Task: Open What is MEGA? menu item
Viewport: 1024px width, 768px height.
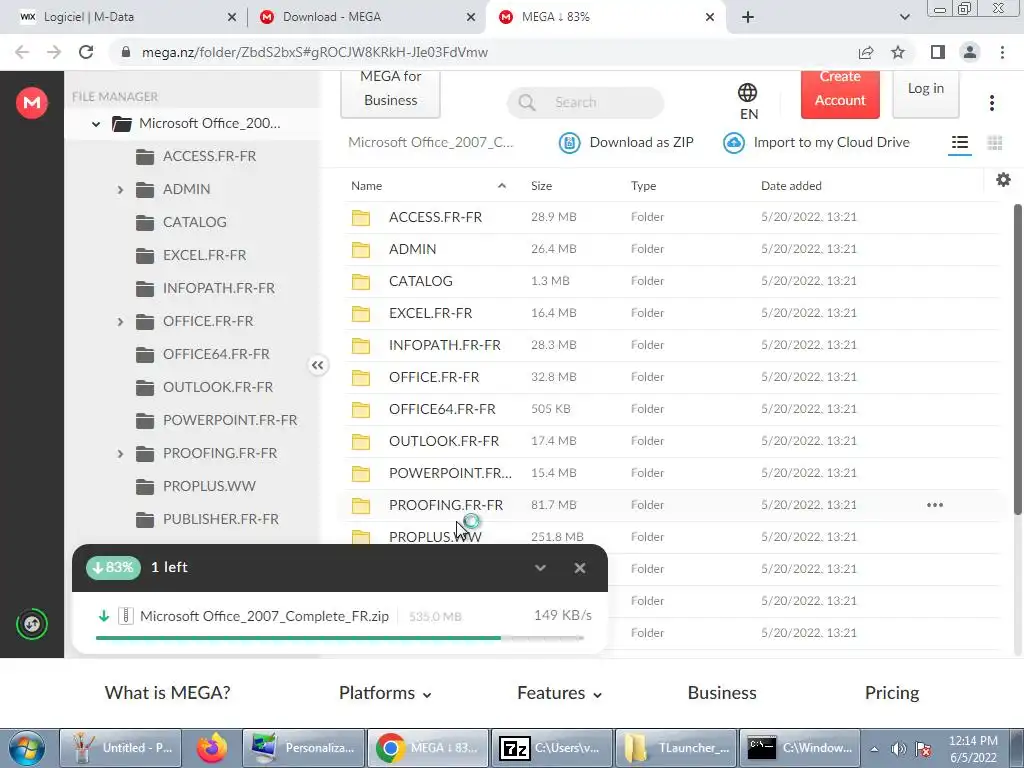Action: (x=167, y=693)
